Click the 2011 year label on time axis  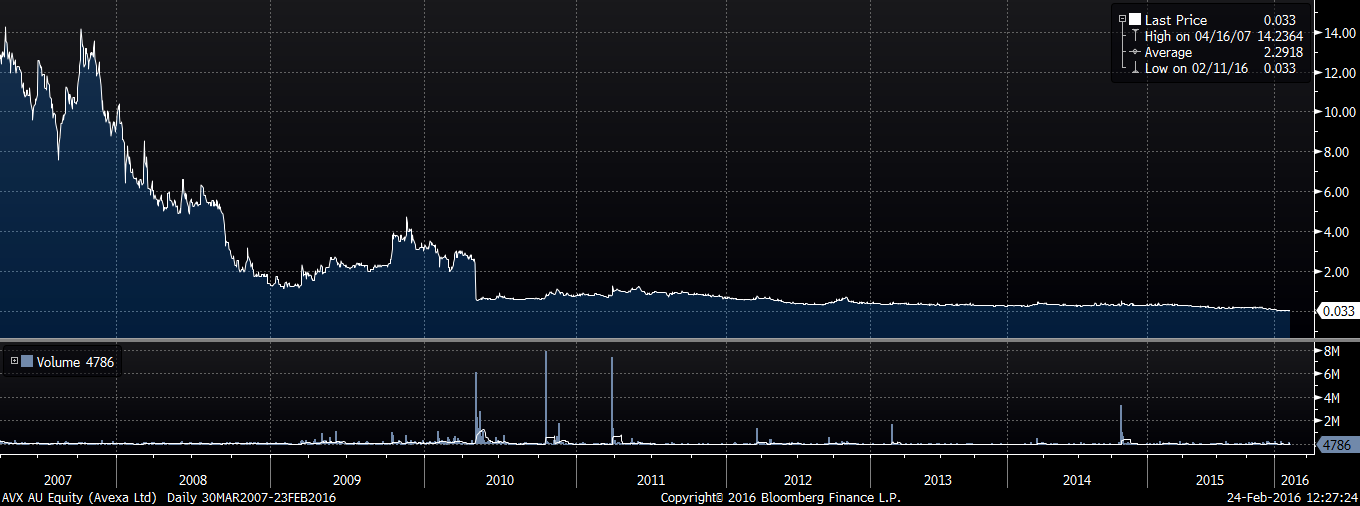pyautogui.click(x=651, y=480)
